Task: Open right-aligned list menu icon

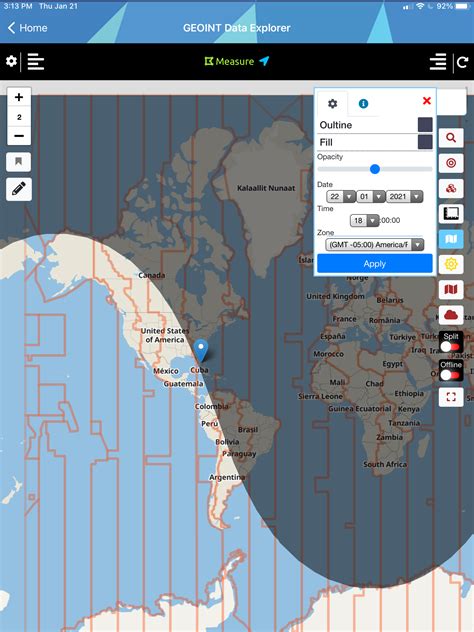Action: tap(438, 62)
